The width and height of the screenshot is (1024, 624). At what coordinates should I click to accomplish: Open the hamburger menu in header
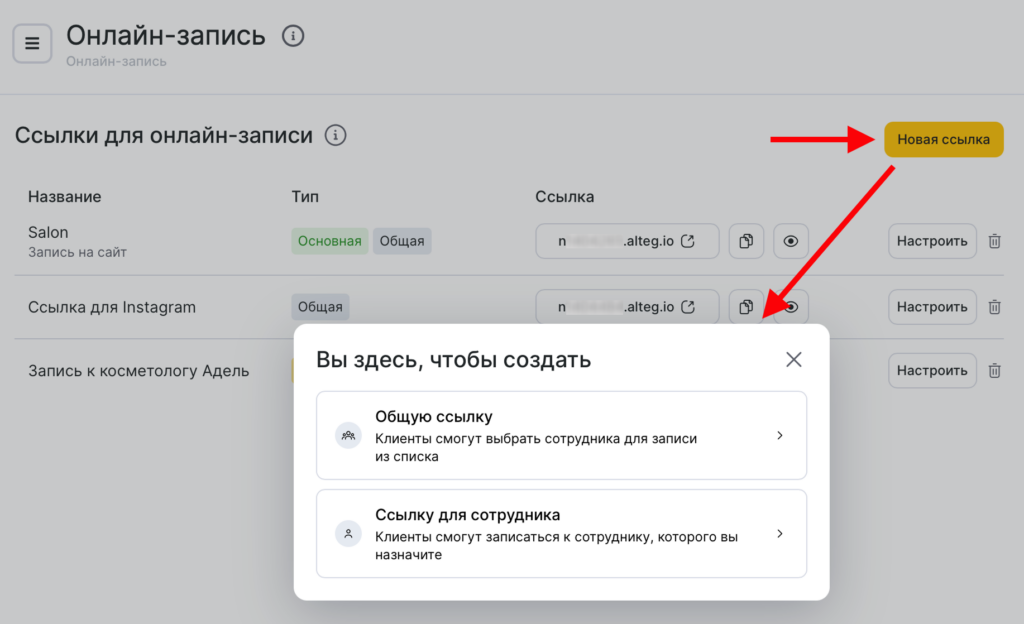[32, 44]
